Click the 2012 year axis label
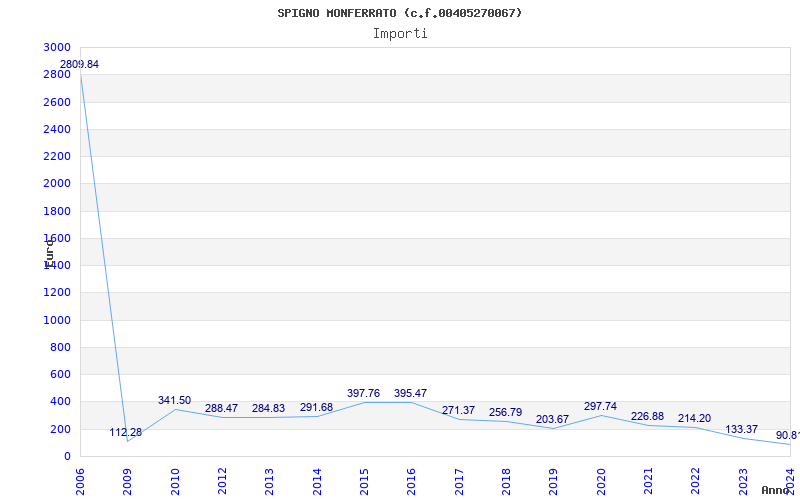This screenshot has height=500, width=800. click(222, 481)
